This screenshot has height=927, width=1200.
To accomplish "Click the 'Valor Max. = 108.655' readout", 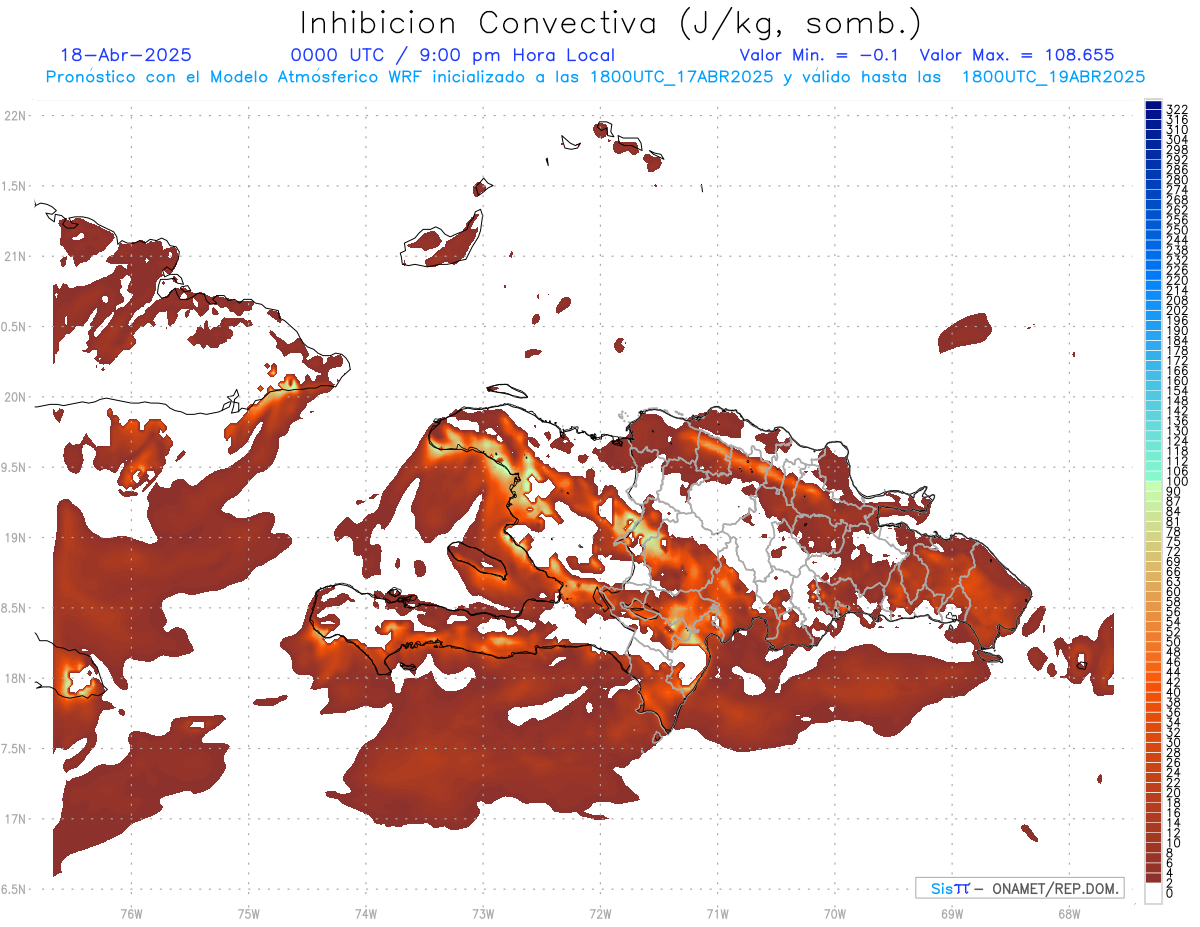I will pos(1017,56).
